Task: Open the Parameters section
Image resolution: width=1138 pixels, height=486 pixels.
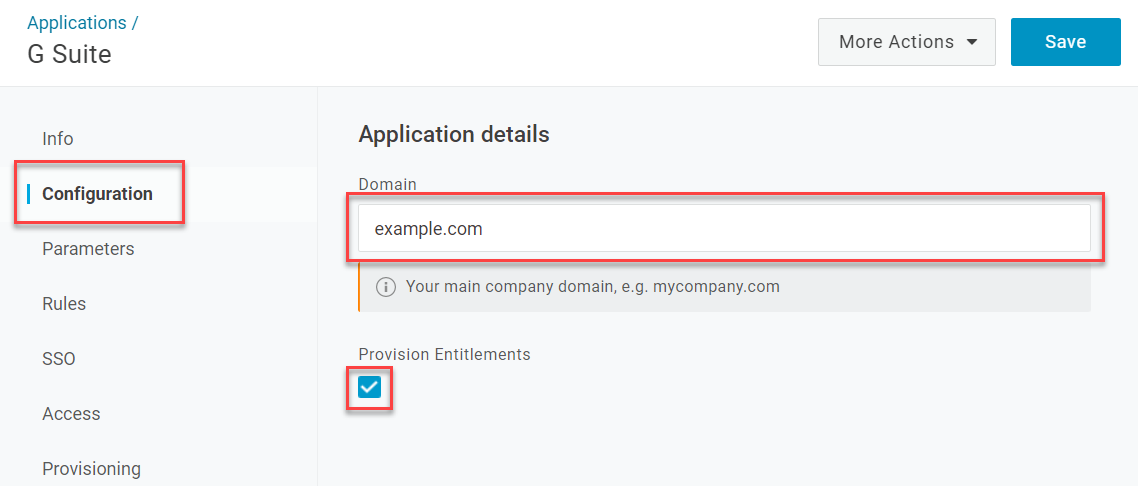Action: pyautogui.click(x=89, y=249)
